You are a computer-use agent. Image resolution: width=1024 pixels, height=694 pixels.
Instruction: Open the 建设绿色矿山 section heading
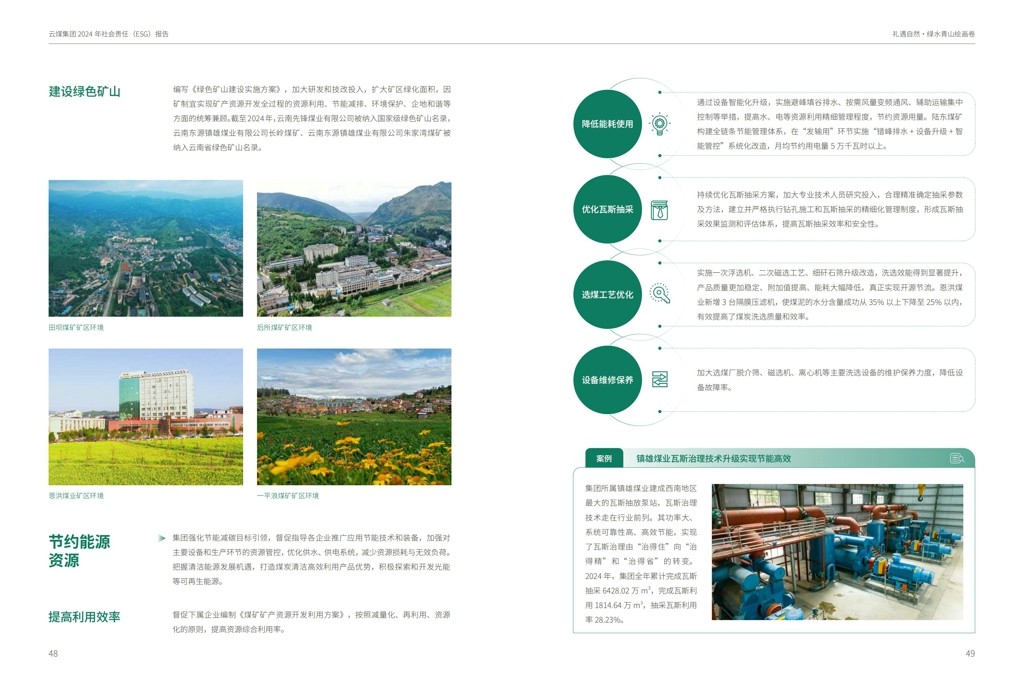[x=83, y=90]
